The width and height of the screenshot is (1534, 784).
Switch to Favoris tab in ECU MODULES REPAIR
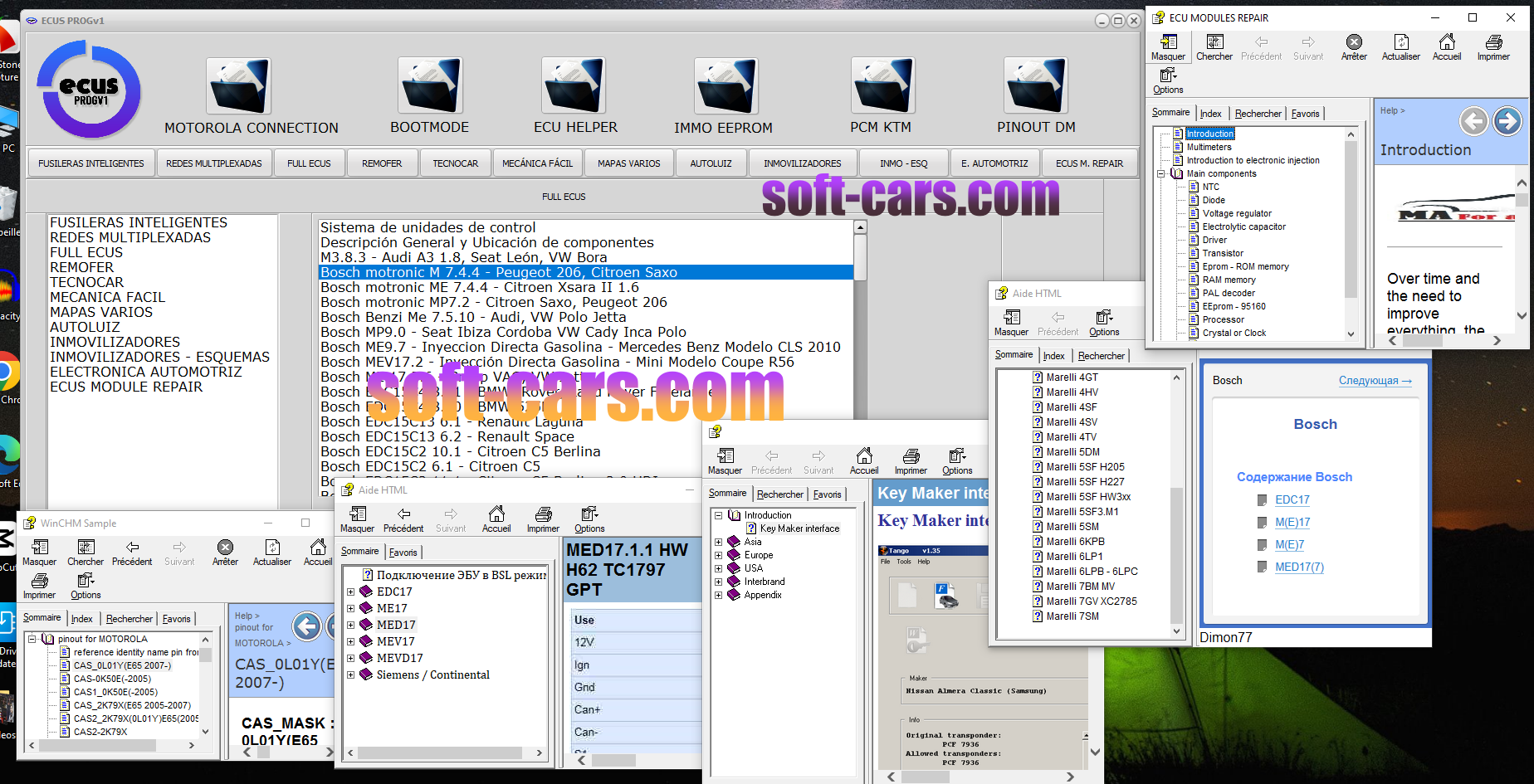[1305, 114]
